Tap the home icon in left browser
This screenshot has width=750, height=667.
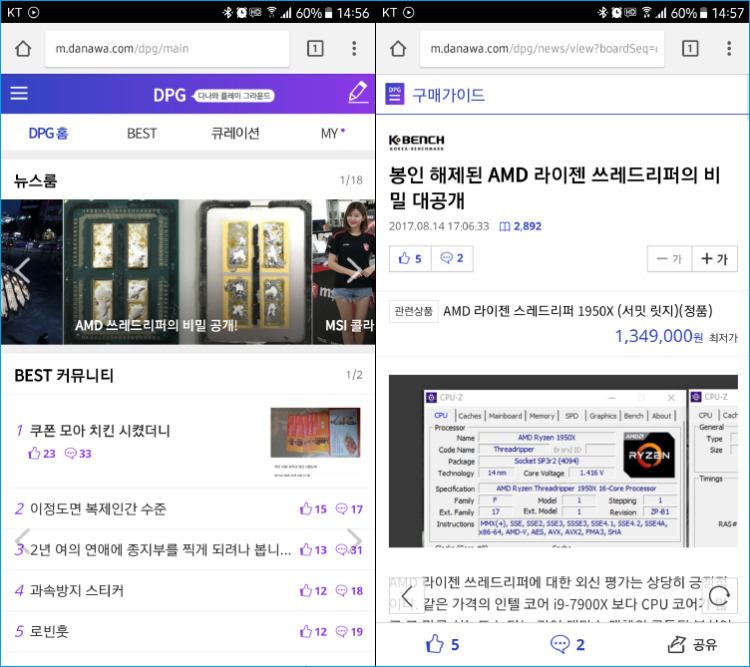pos(23,48)
